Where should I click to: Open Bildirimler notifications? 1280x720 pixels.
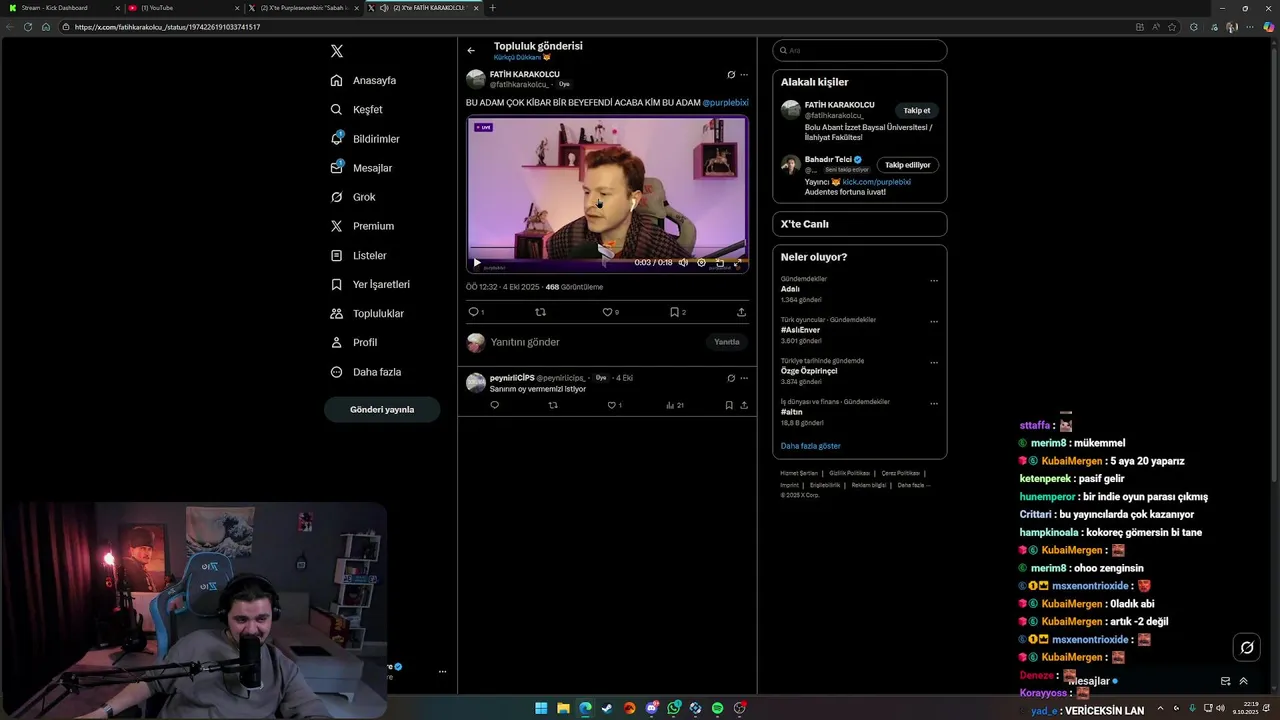point(365,139)
